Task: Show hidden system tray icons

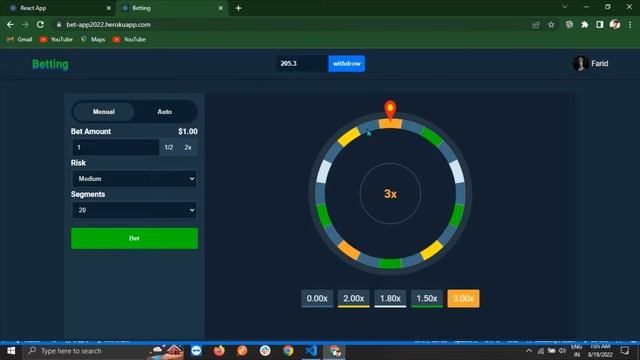Action: pos(529,351)
